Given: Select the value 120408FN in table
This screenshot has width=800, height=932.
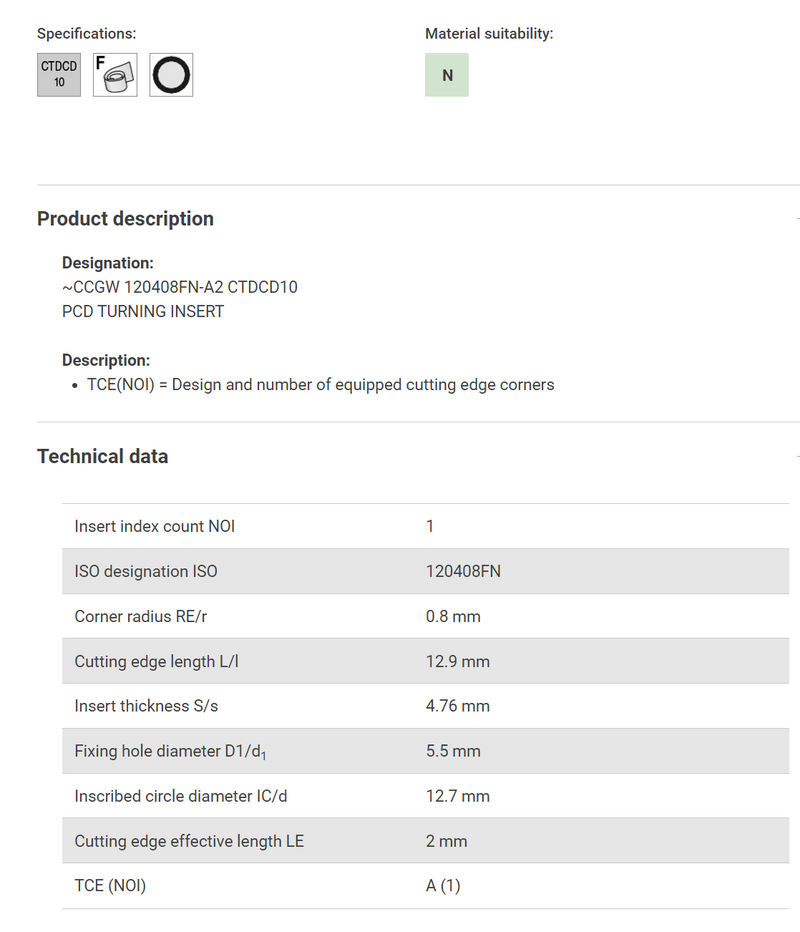Looking at the screenshot, I should [463, 571].
